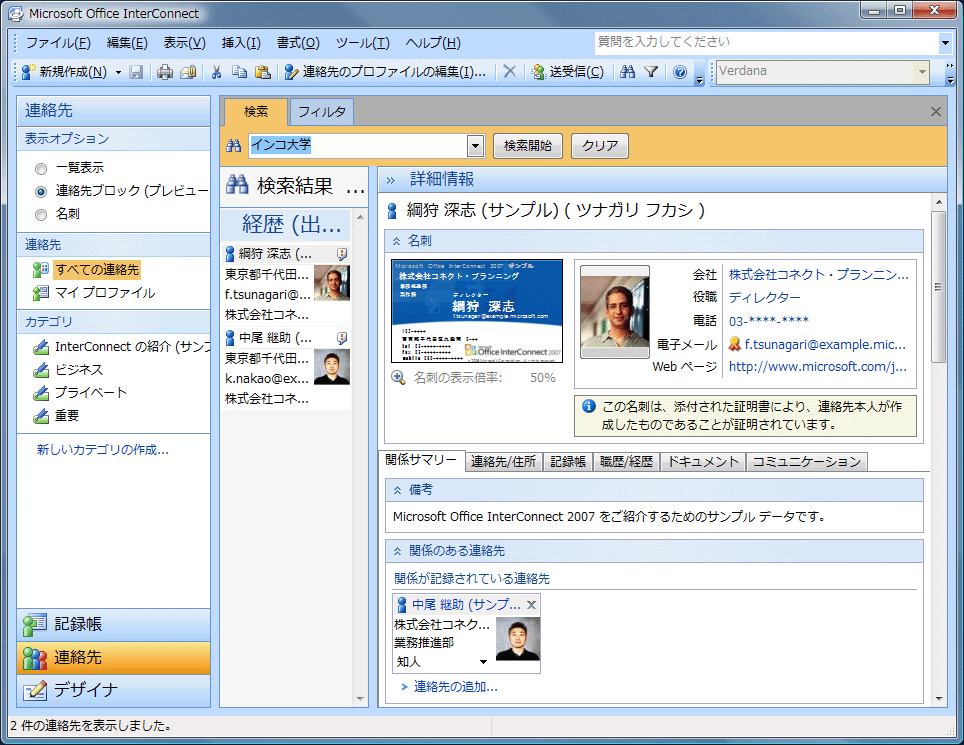Image resolution: width=964 pixels, height=745 pixels.
Task: Select すべての連絡先 in navigation
Action: coord(97,269)
